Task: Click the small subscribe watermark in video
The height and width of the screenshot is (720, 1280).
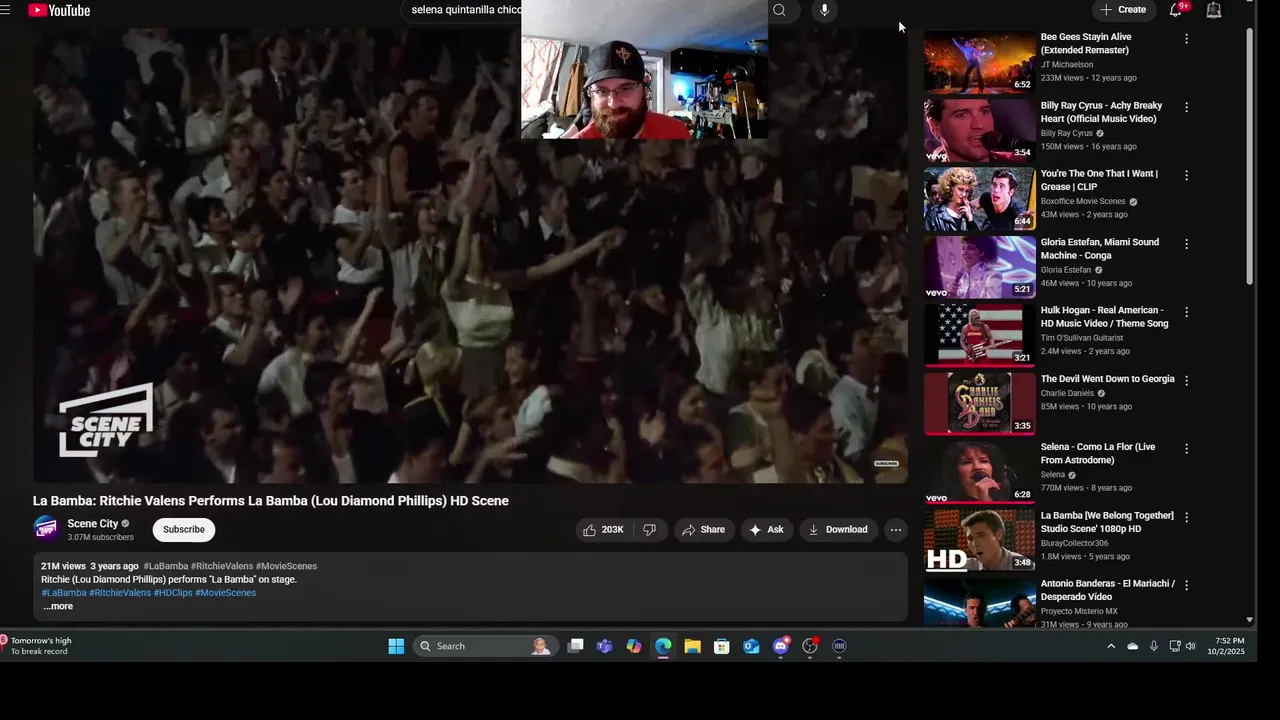Action: coord(886,463)
